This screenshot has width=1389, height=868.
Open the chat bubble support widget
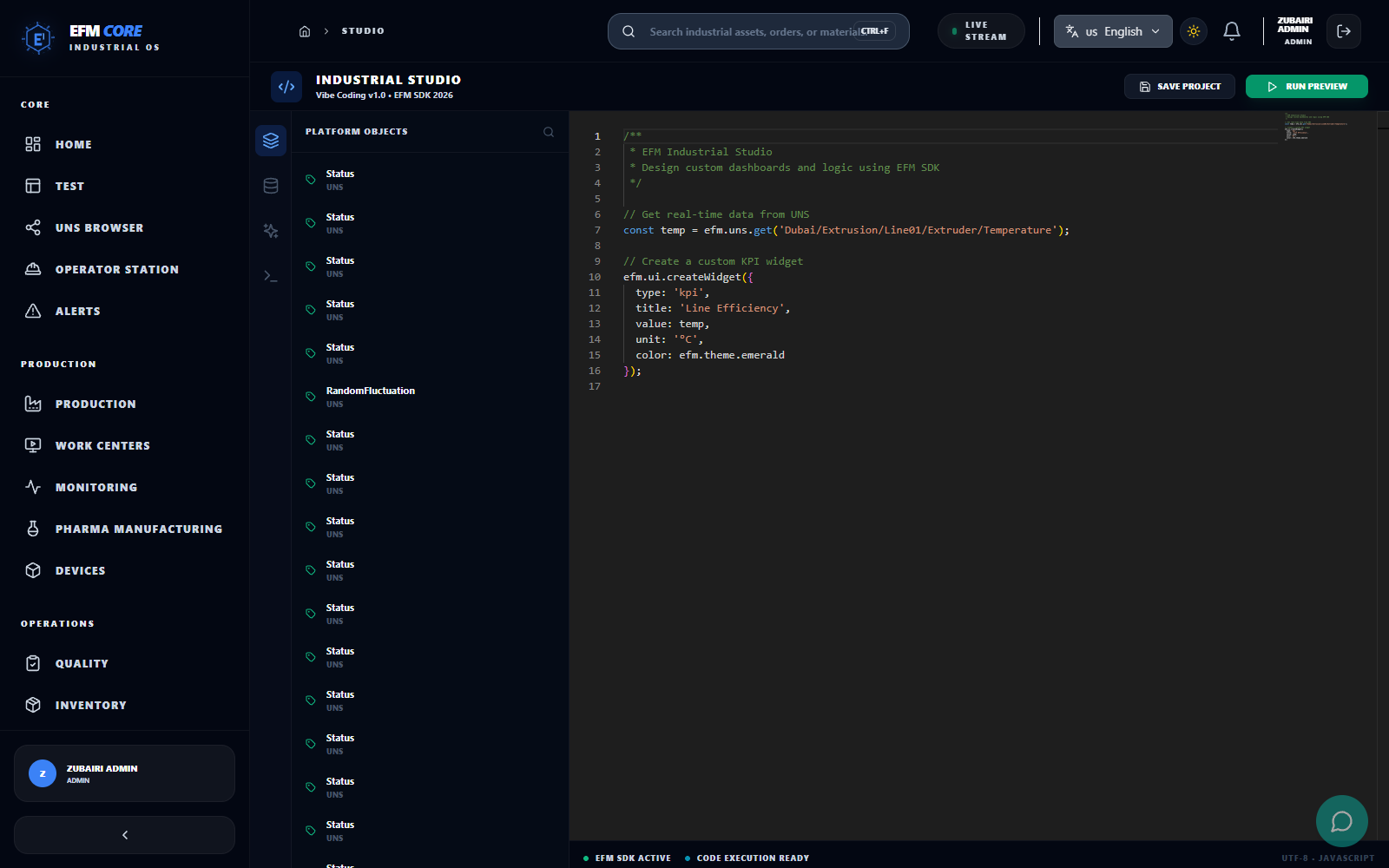pyautogui.click(x=1341, y=820)
